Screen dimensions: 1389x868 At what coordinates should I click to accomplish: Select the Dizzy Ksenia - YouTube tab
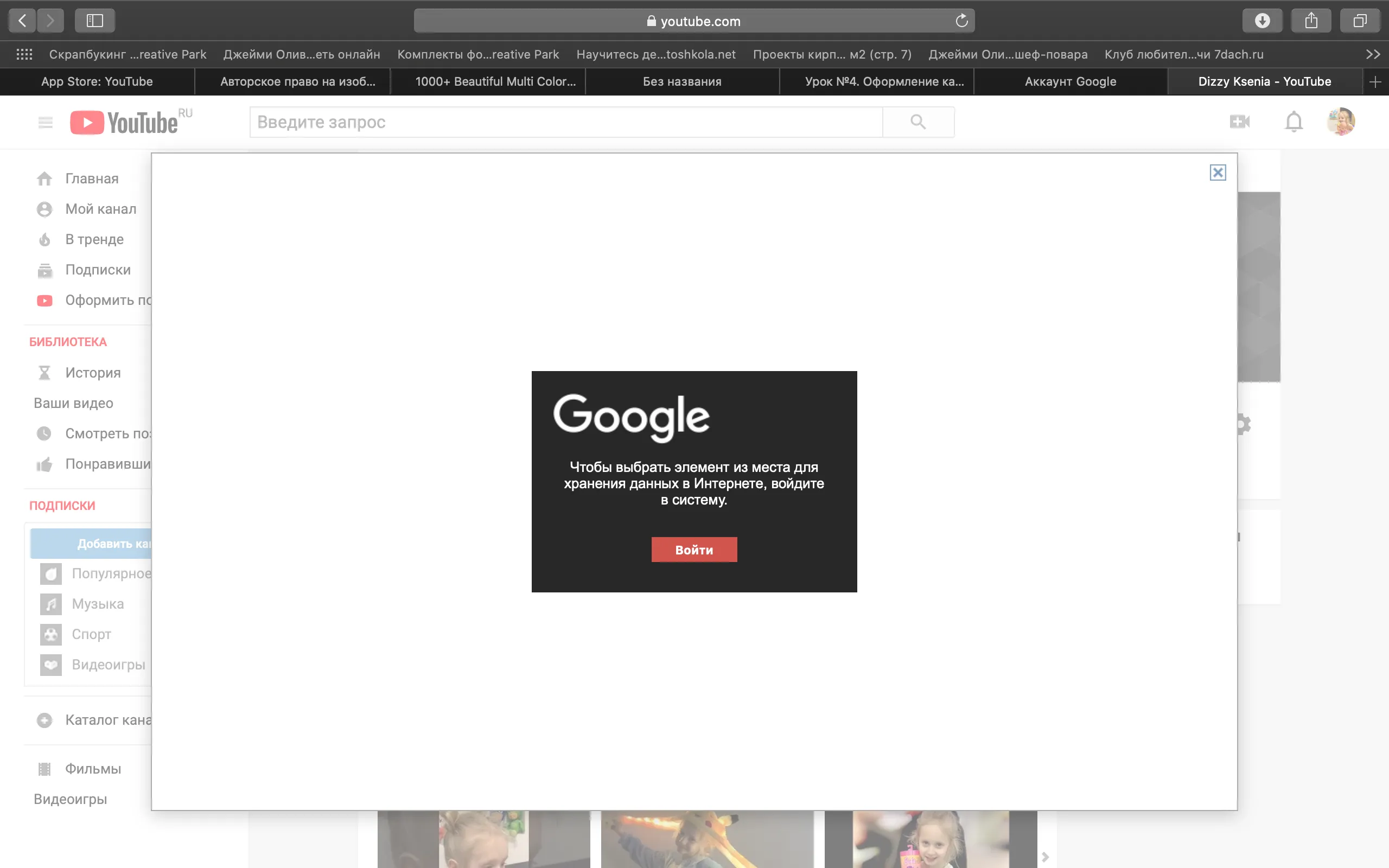coord(1264,81)
